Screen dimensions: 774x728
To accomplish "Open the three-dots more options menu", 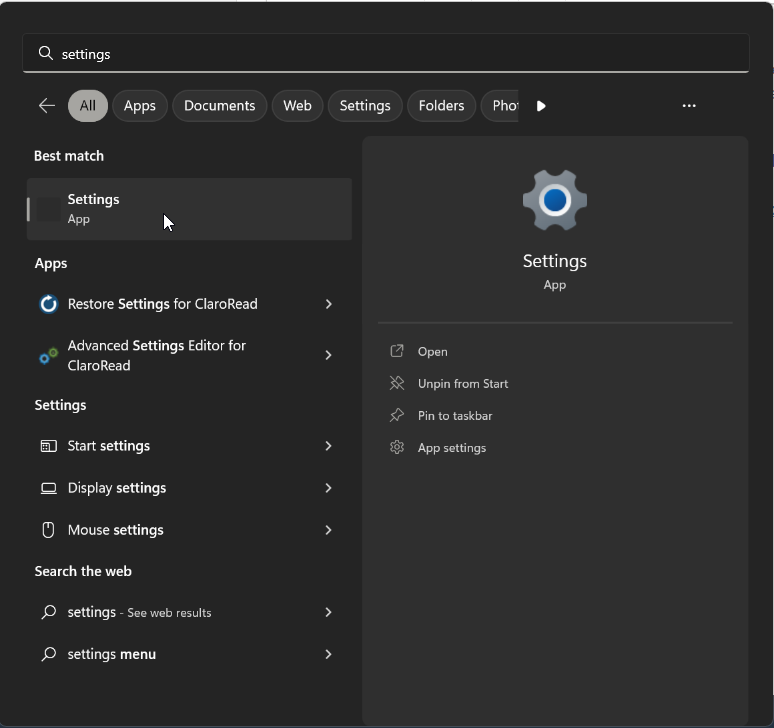I will [x=689, y=106].
